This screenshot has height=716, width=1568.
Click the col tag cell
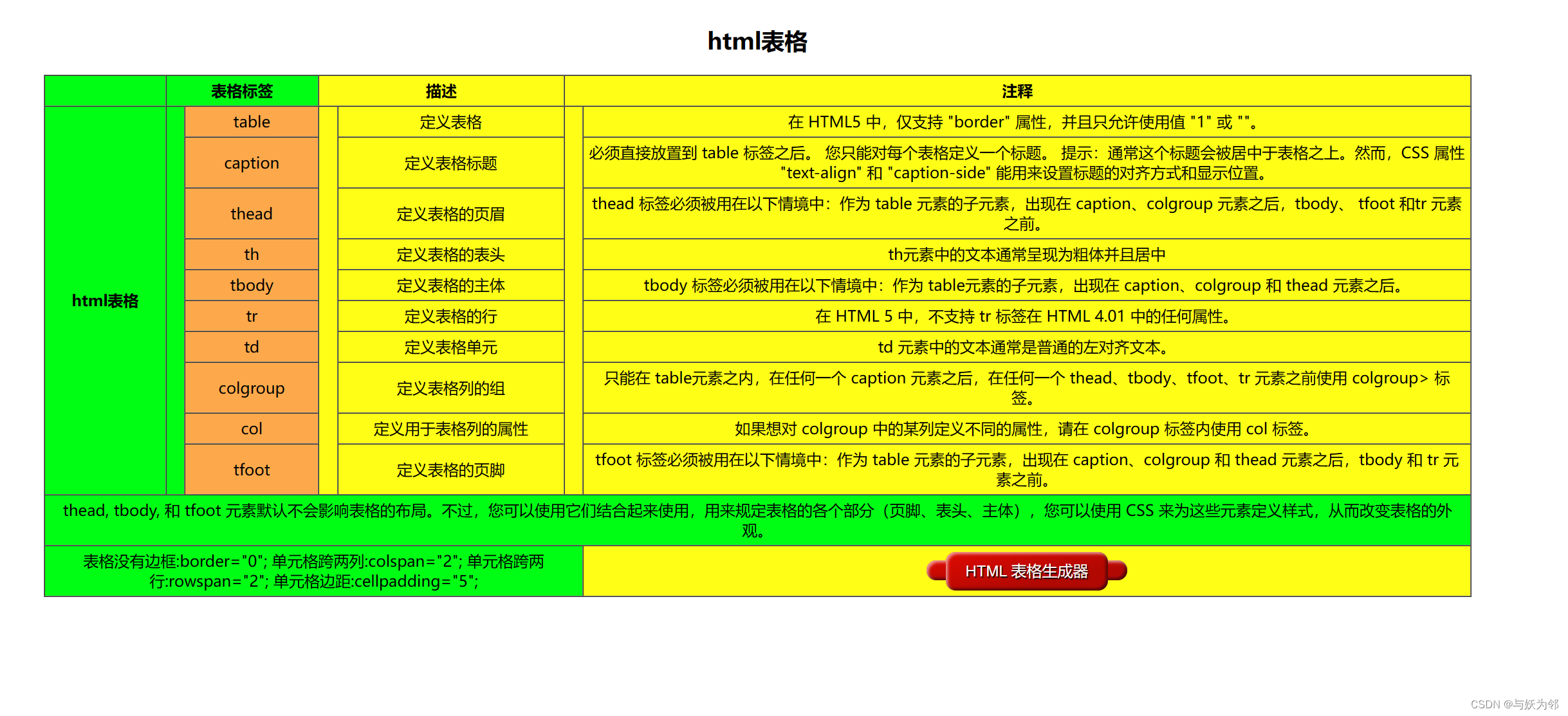pyautogui.click(x=252, y=428)
